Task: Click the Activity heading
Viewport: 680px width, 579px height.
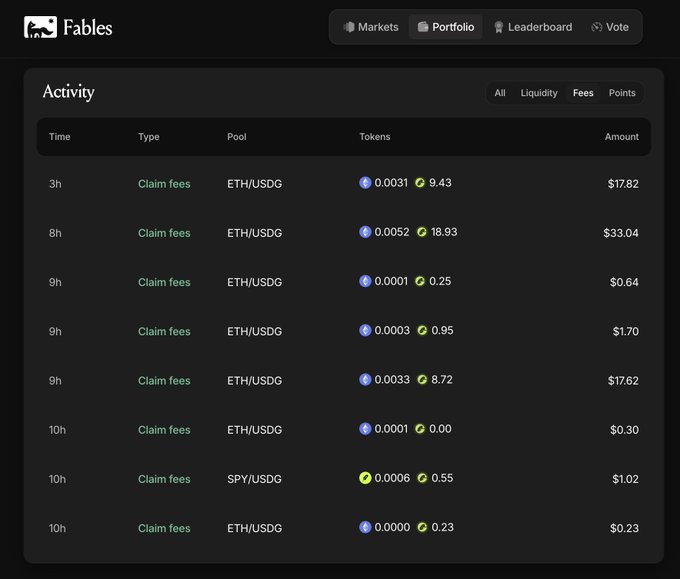Action: (69, 92)
